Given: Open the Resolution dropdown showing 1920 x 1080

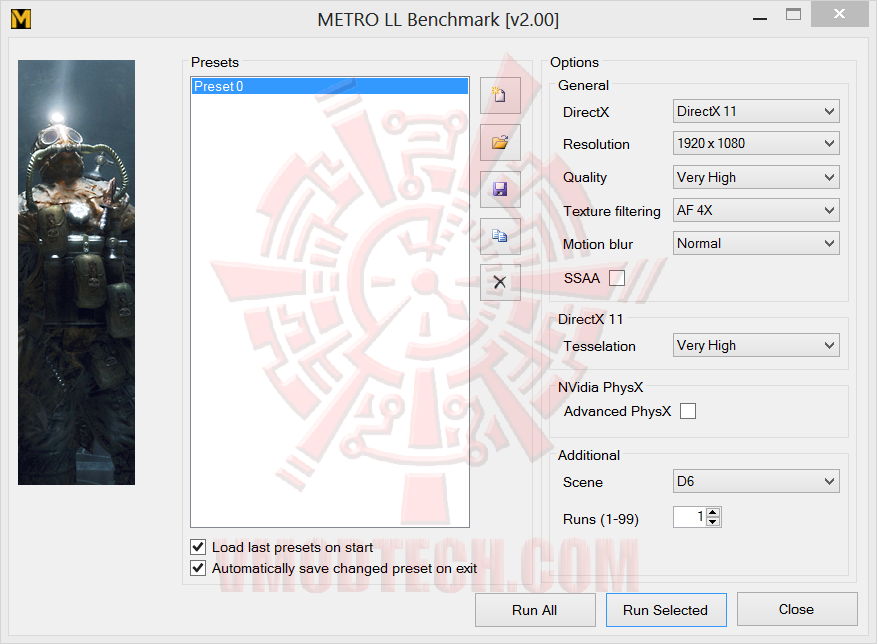Looking at the screenshot, I should click(x=756, y=143).
